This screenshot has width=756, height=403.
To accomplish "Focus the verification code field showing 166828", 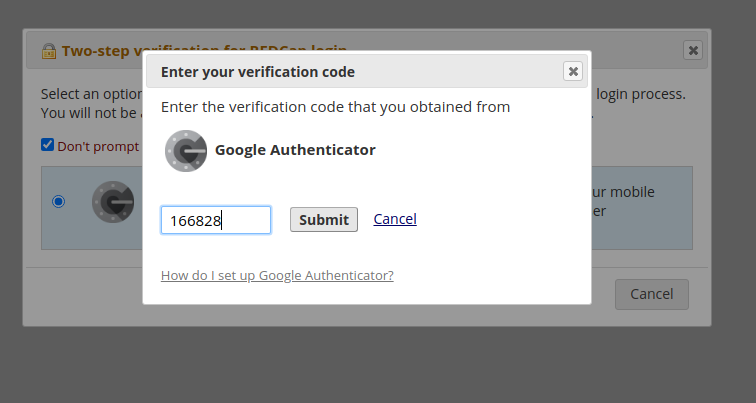I will (216, 220).
